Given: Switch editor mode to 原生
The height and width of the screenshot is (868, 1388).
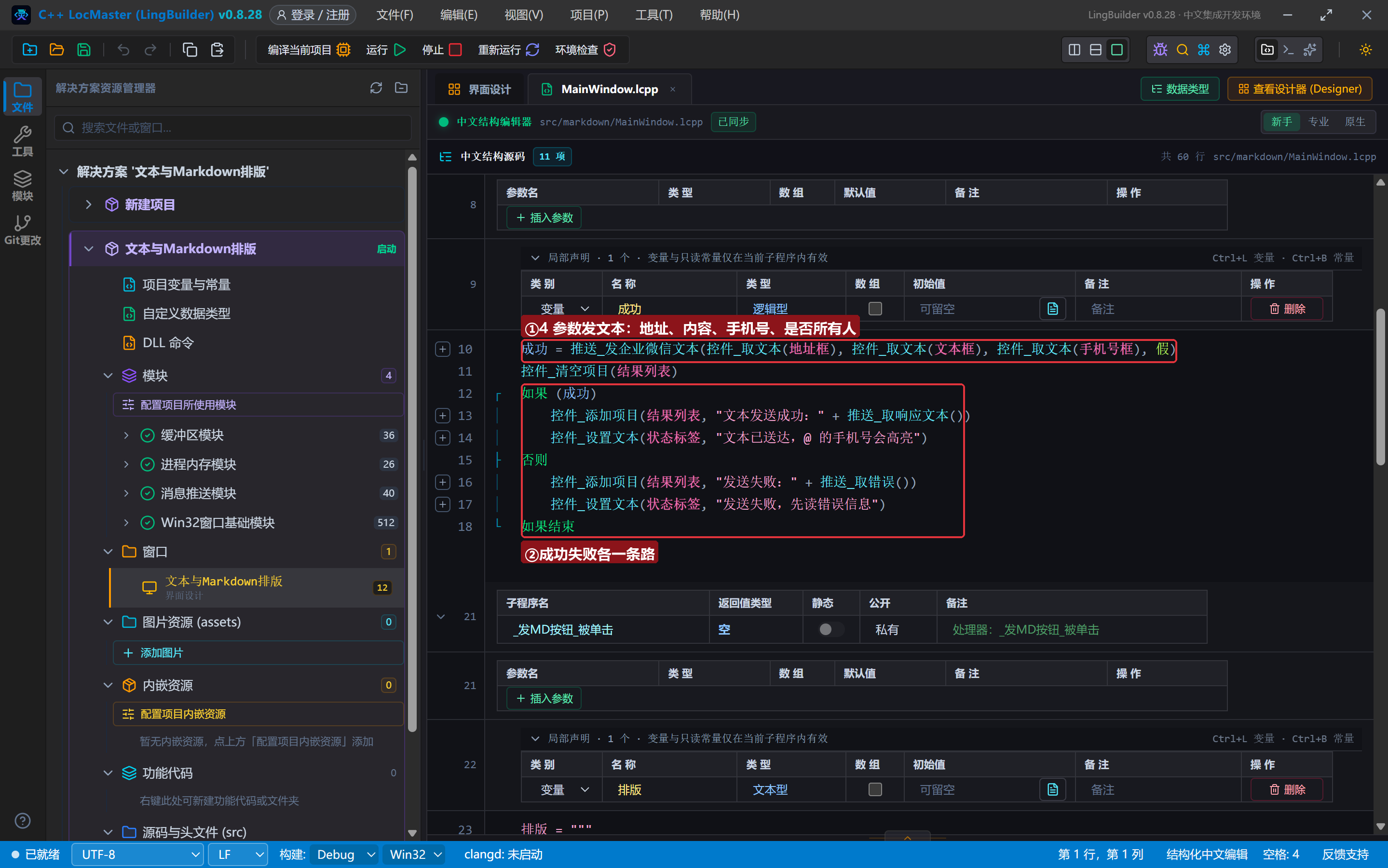Looking at the screenshot, I should pos(1355,122).
